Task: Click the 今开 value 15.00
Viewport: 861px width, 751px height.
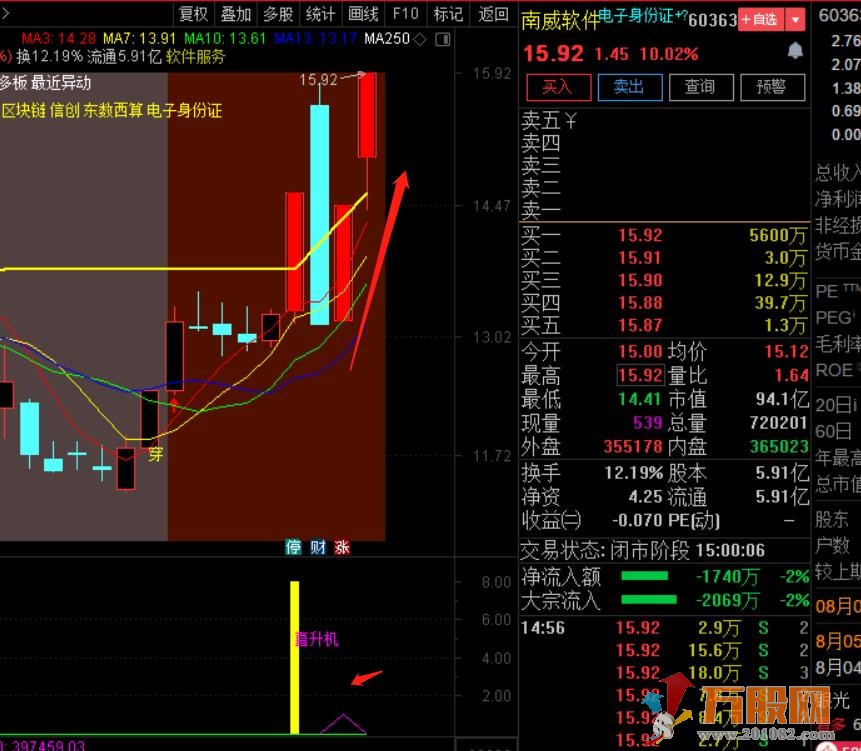Action: pyautogui.click(x=640, y=351)
